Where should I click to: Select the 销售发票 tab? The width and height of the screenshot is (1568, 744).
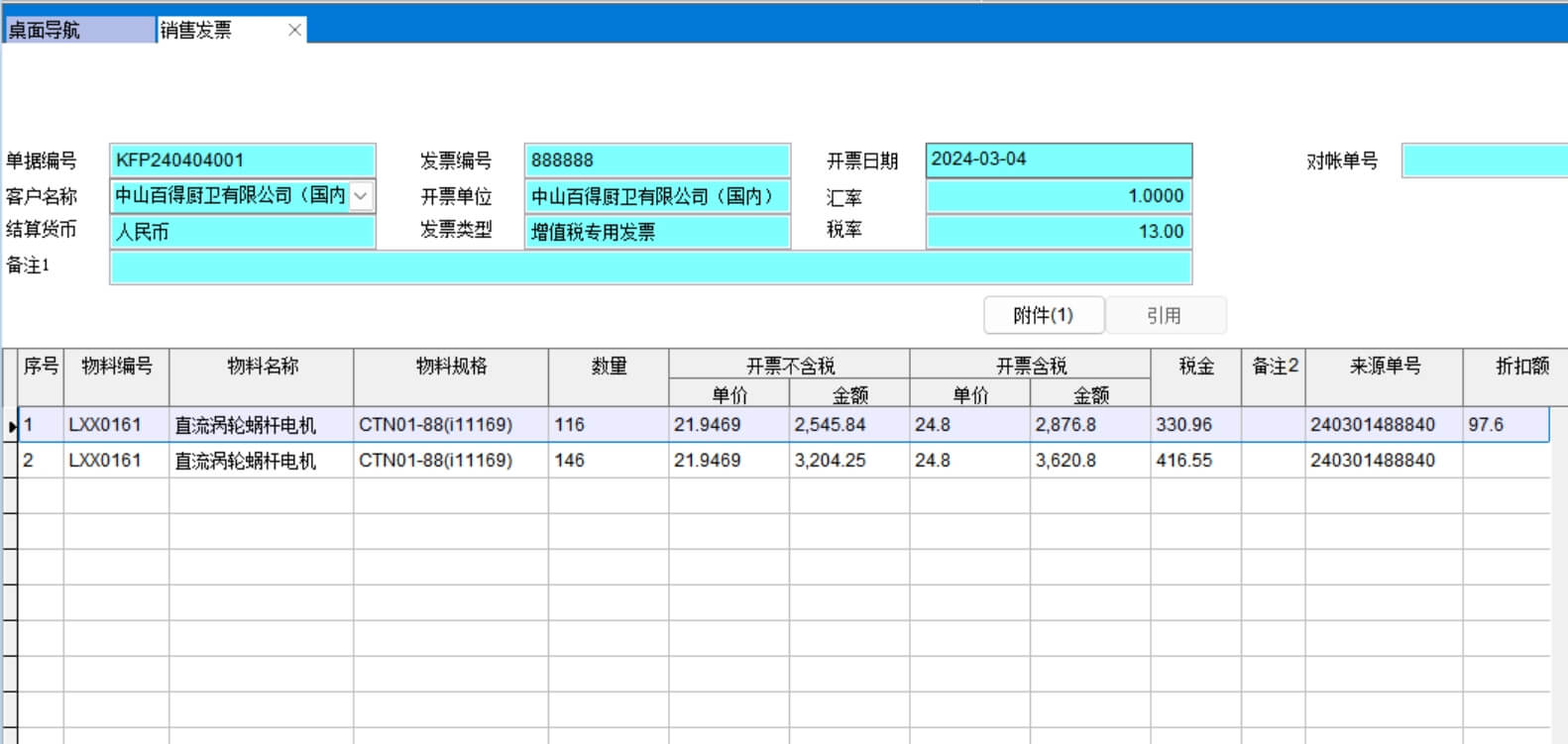218,30
